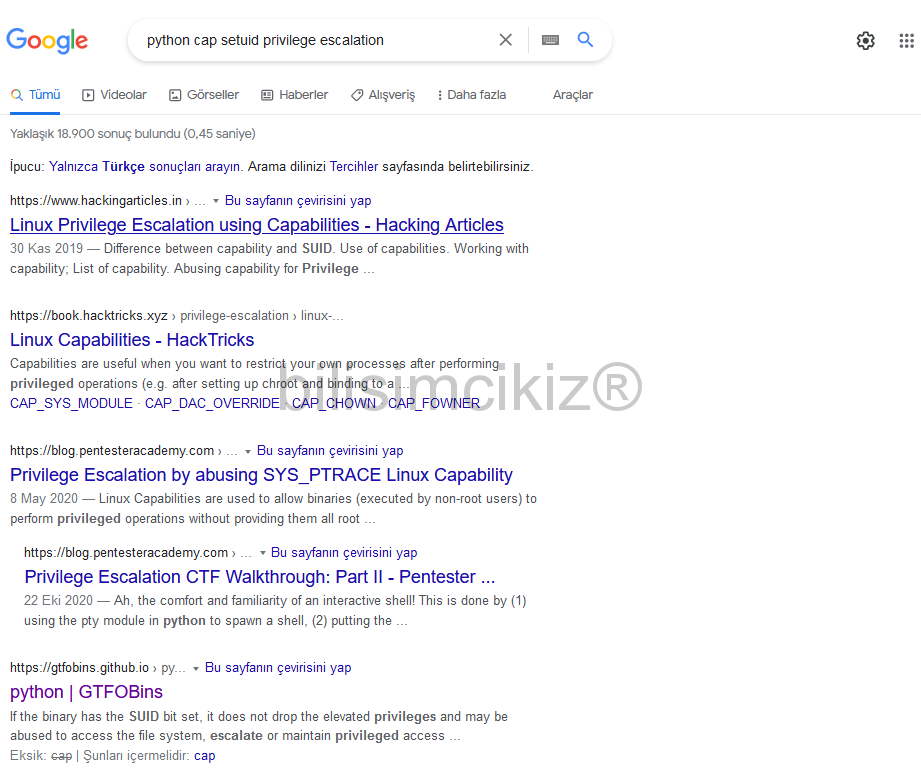
Task: Click the https://www.hackingarticles.in URL text
Action: (x=96, y=200)
